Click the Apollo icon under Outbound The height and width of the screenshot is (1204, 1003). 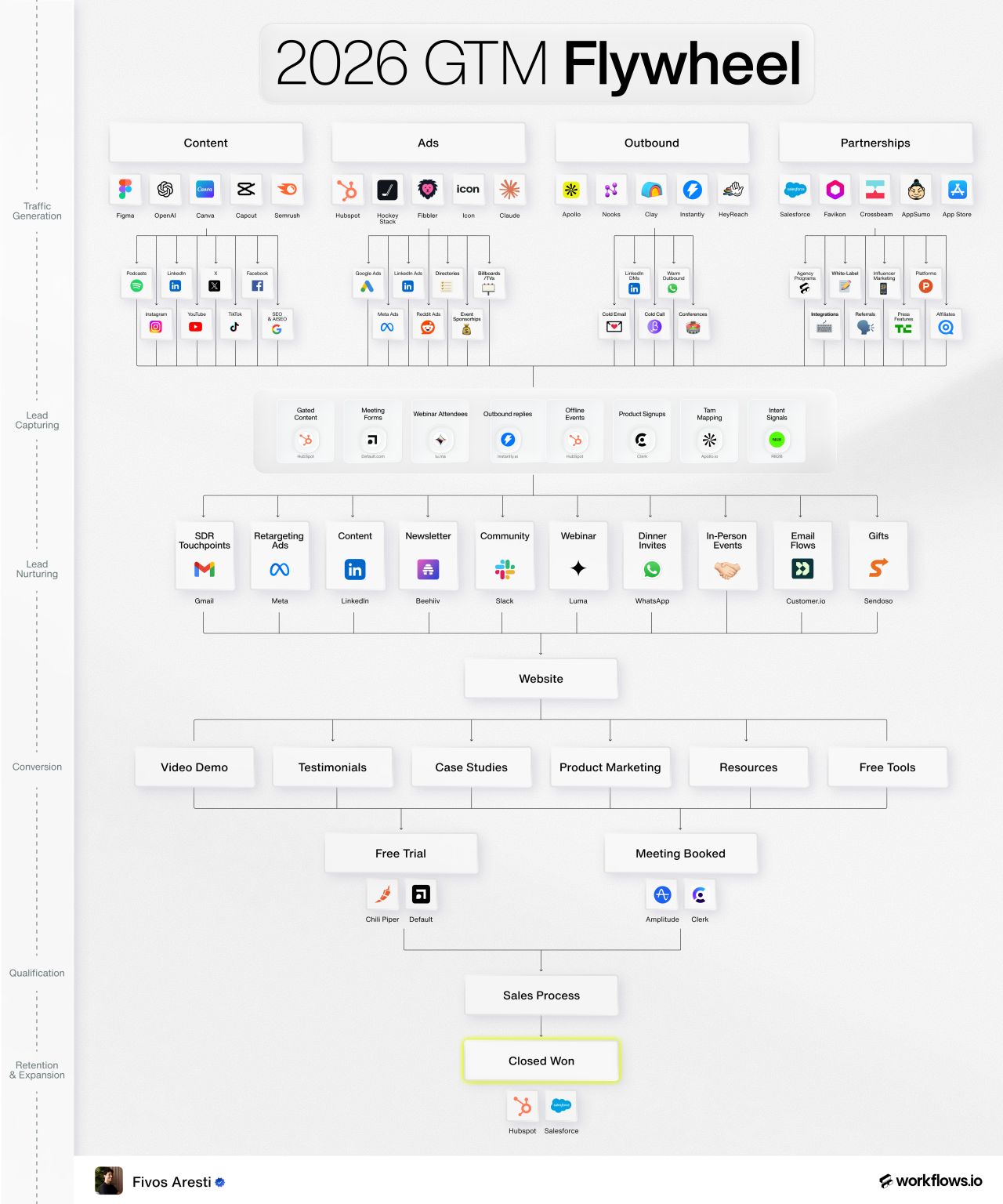[571, 190]
